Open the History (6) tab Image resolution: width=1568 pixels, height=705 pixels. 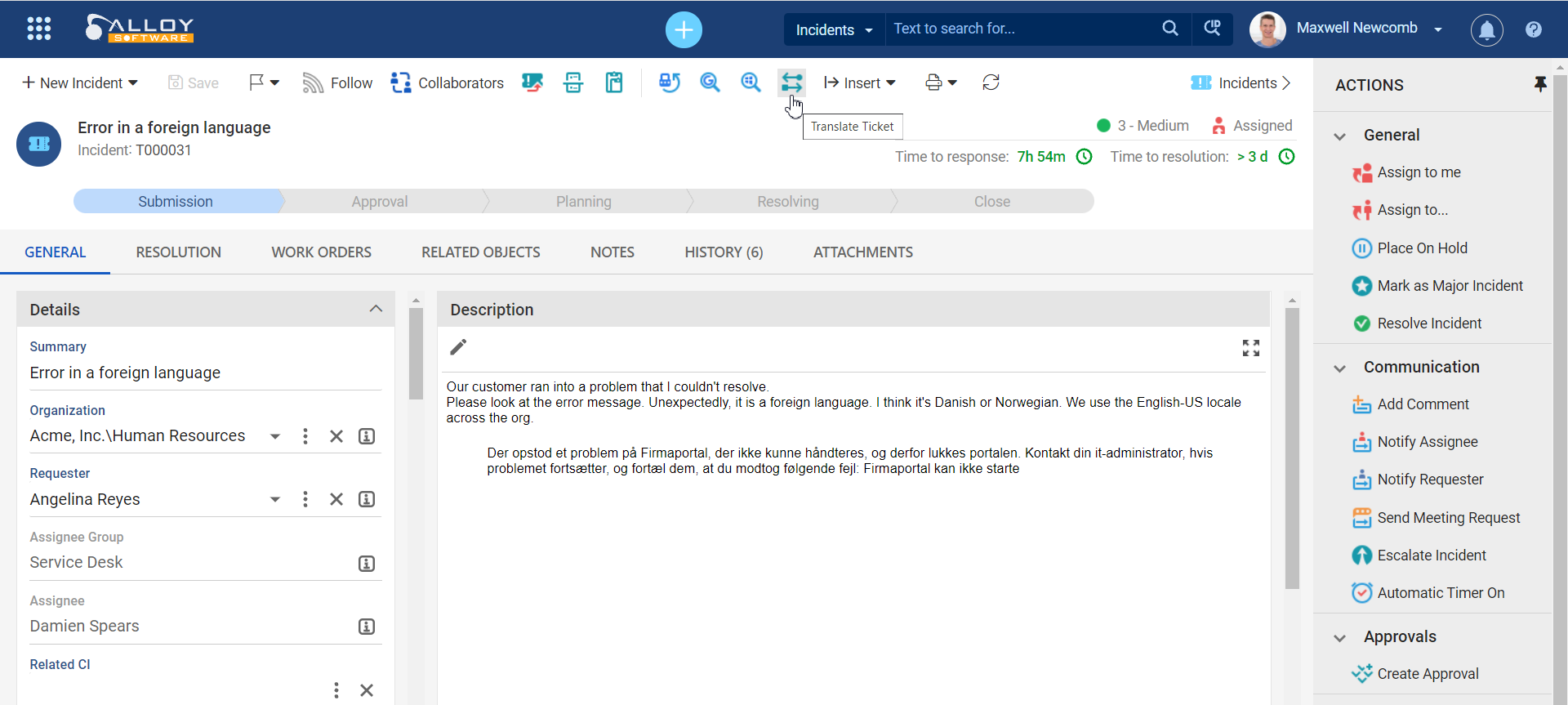point(724,252)
